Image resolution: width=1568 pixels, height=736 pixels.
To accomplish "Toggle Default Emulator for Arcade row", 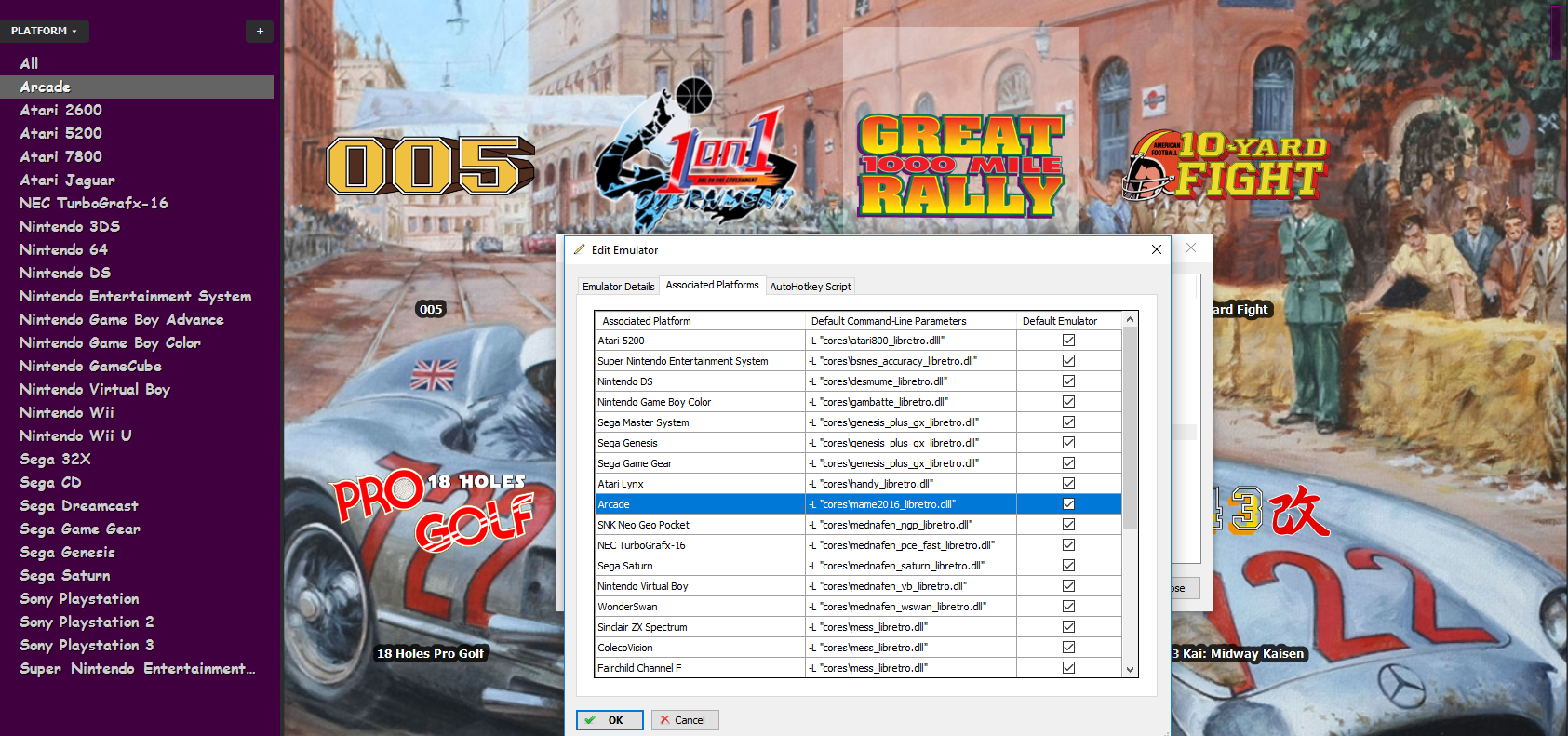I will (x=1068, y=504).
